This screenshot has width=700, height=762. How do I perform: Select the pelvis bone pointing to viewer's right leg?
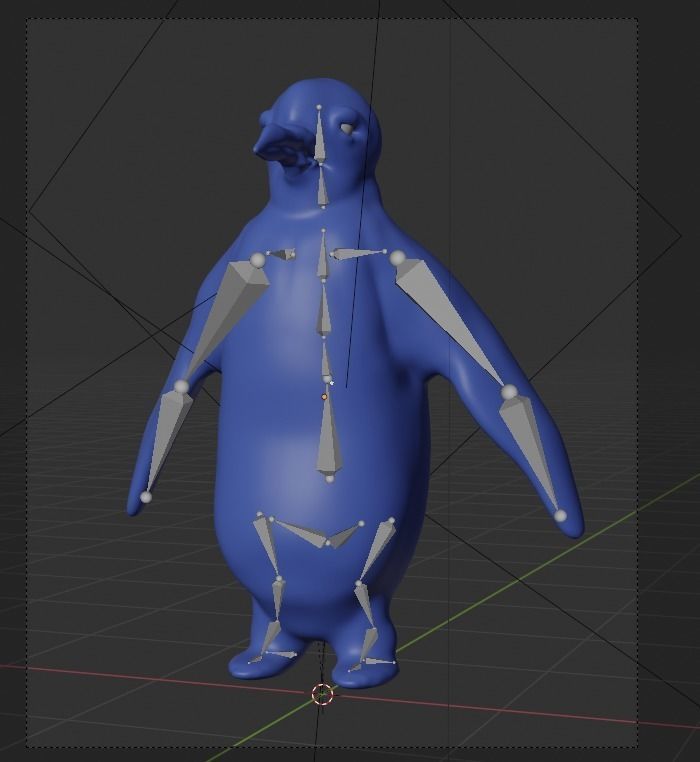coord(345,536)
